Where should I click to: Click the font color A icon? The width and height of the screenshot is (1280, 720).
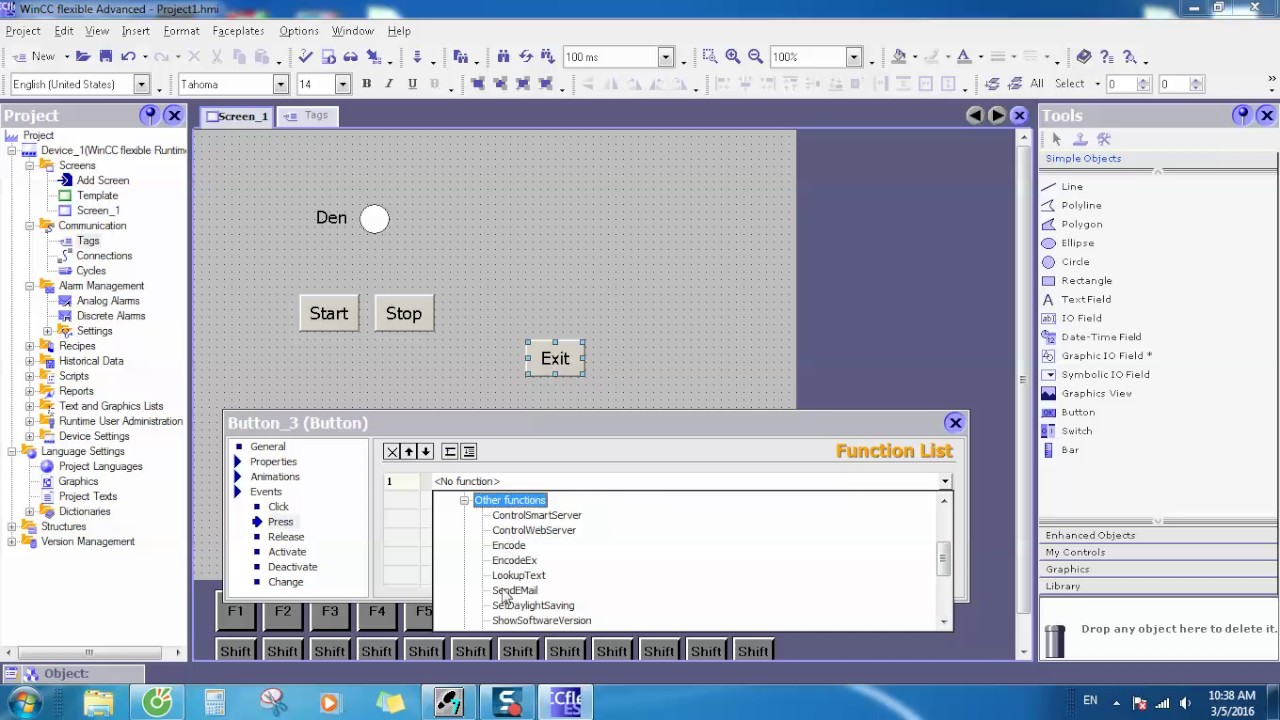point(964,57)
